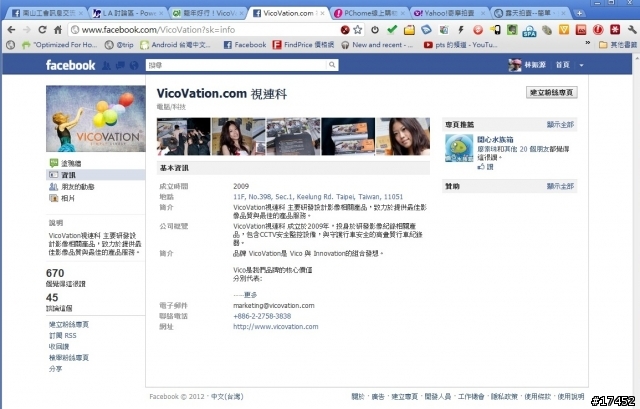Click the blue SPA extension icon
Image resolution: width=640 pixels, height=409 pixels.
pos(529,30)
